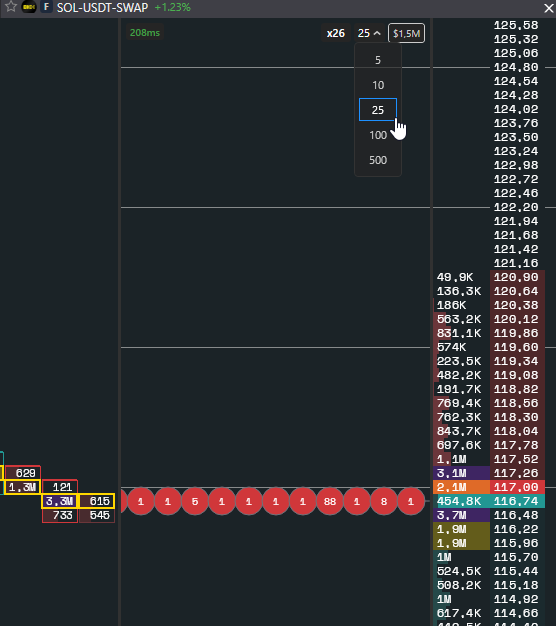Image resolution: width=556 pixels, height=626 pixels.
Task: Click the red trade bubble labeled 88
Action: [330, 501]
